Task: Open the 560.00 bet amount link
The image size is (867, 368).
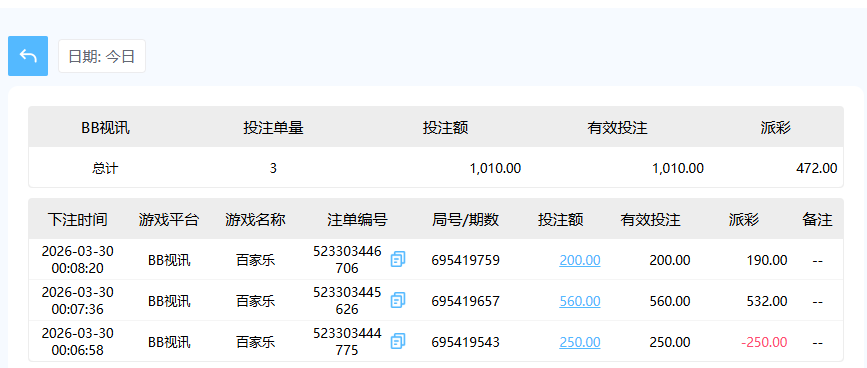Action: tap(580, 301)
